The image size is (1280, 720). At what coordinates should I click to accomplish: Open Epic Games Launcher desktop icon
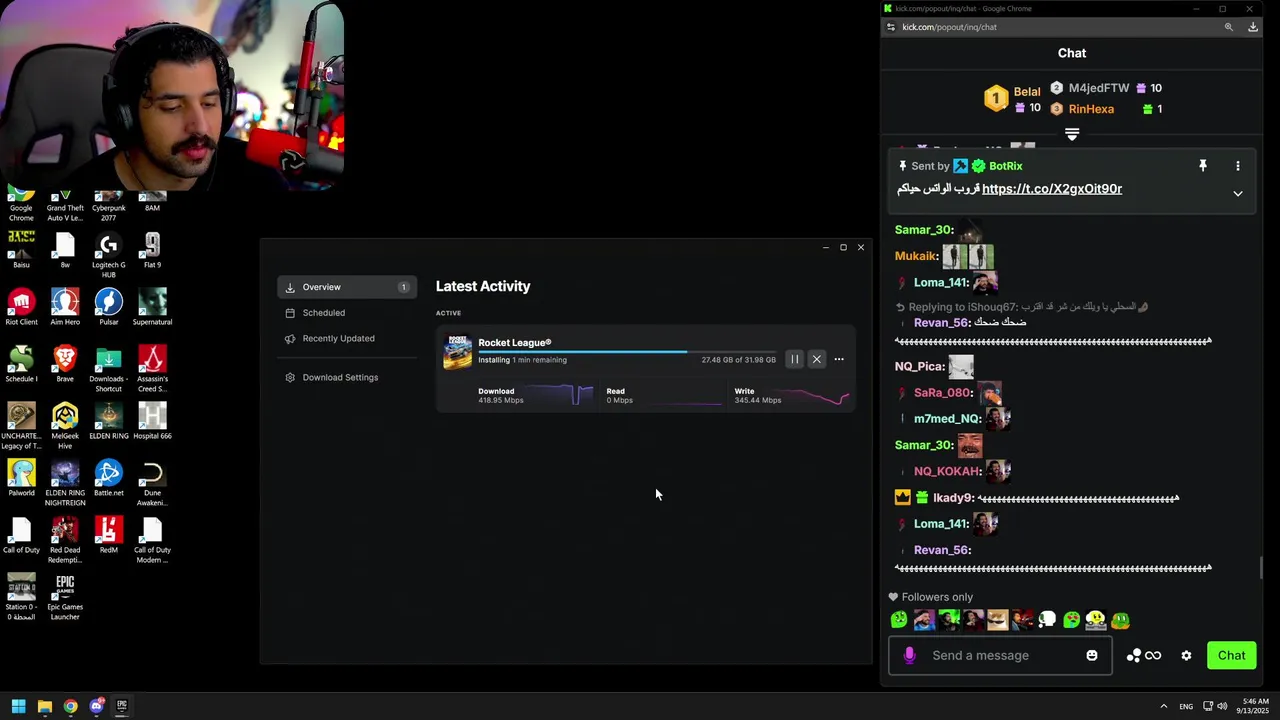coord(65,597)
